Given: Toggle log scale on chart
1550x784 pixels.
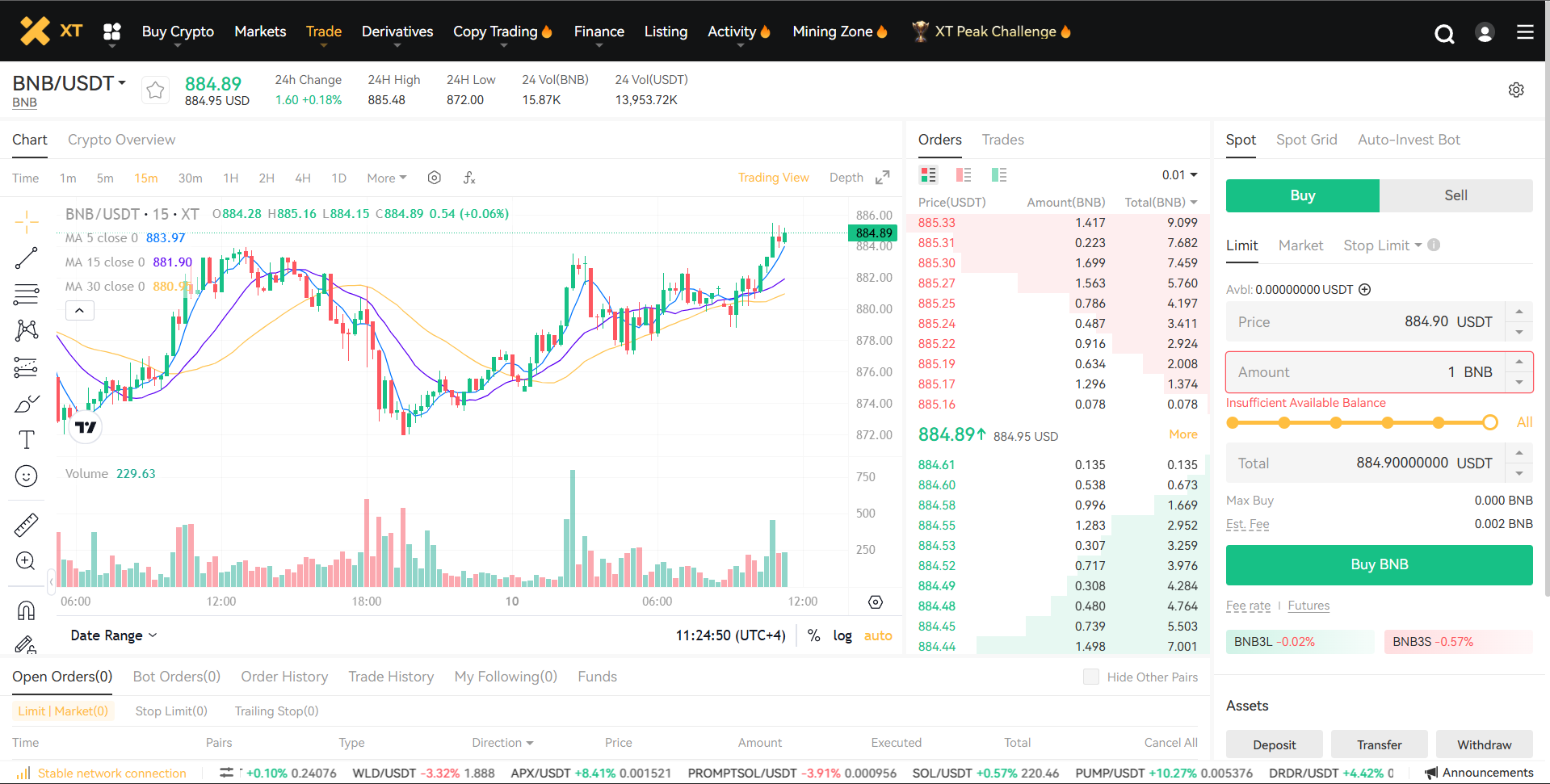Looking at the screenshot, I should (842, 635).
